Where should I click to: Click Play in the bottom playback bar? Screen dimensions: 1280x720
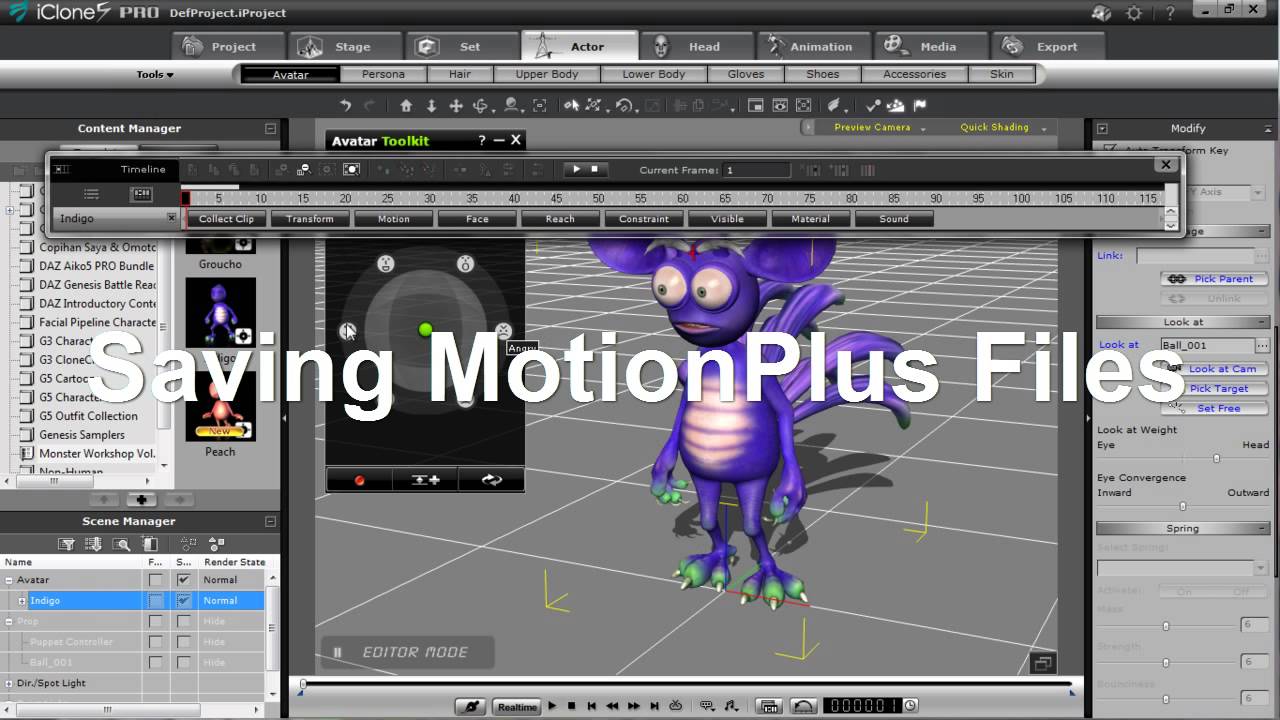click(x=552, y=706)
